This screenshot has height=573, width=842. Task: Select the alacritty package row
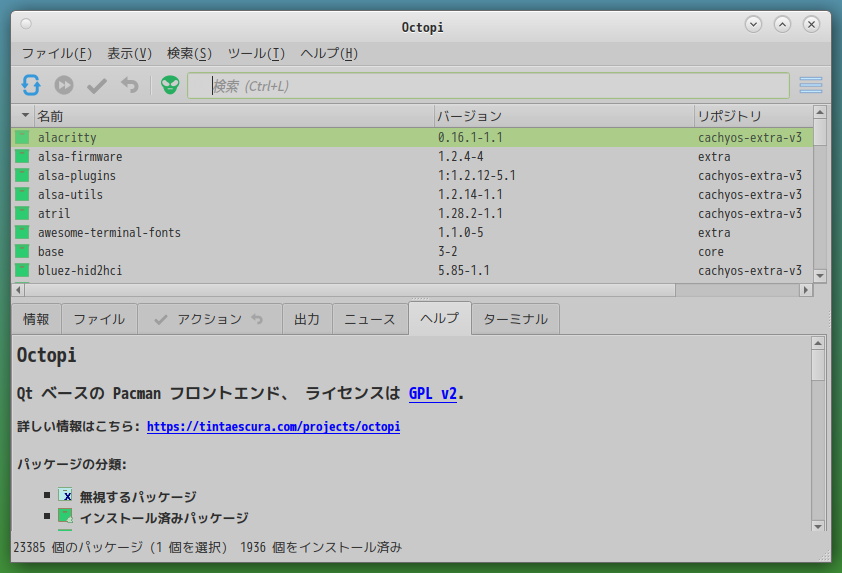pyautogui.click(x=412, y=137)
